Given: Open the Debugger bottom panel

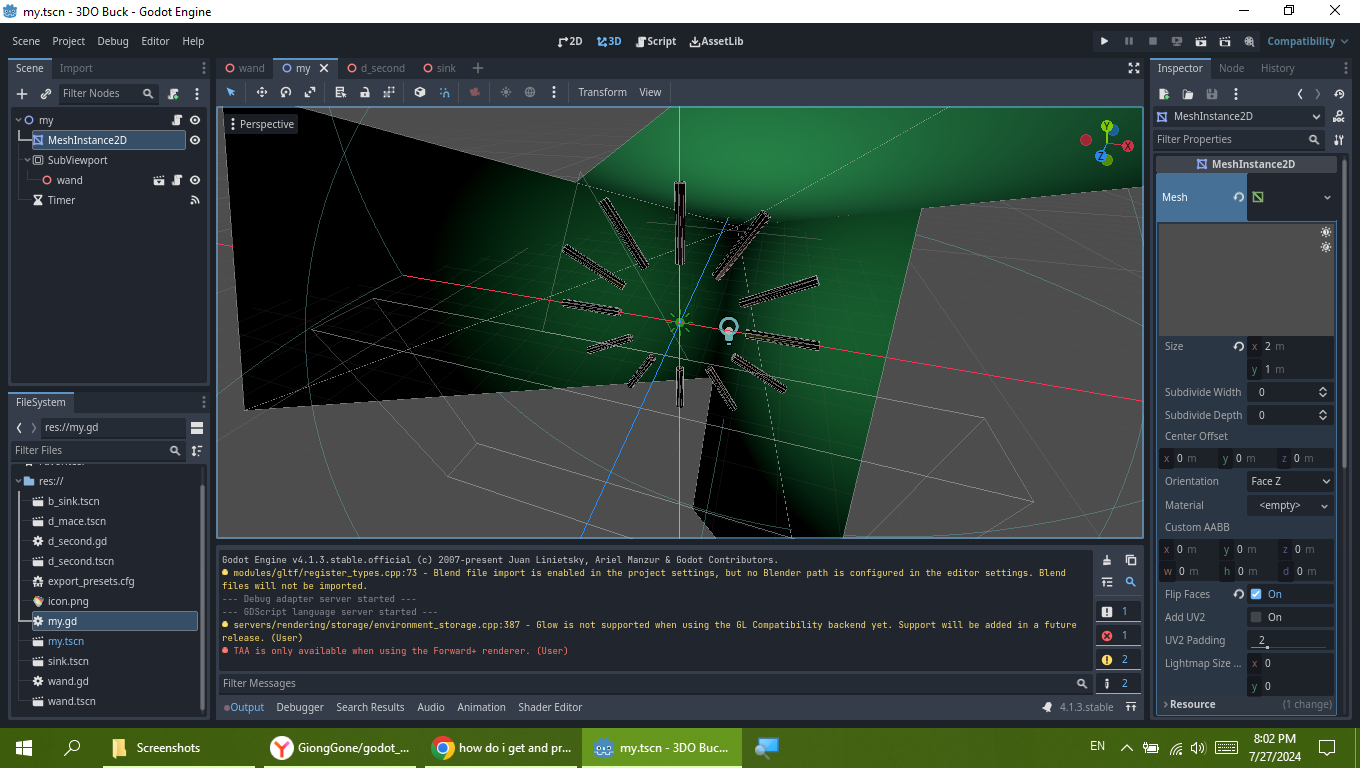Looking at the screenshot, I should [300, 707].
